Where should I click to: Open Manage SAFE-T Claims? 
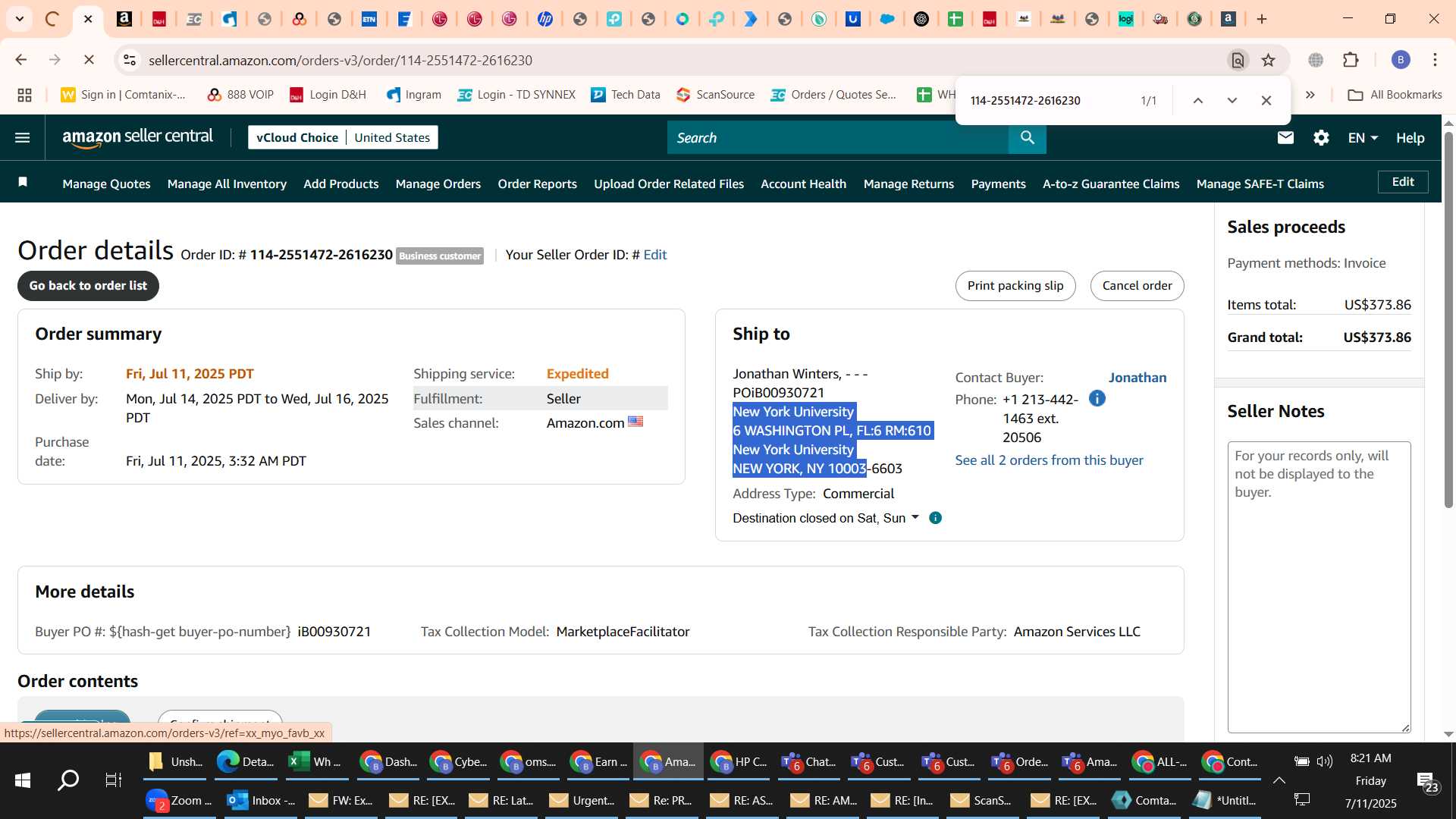point(1260,184)
